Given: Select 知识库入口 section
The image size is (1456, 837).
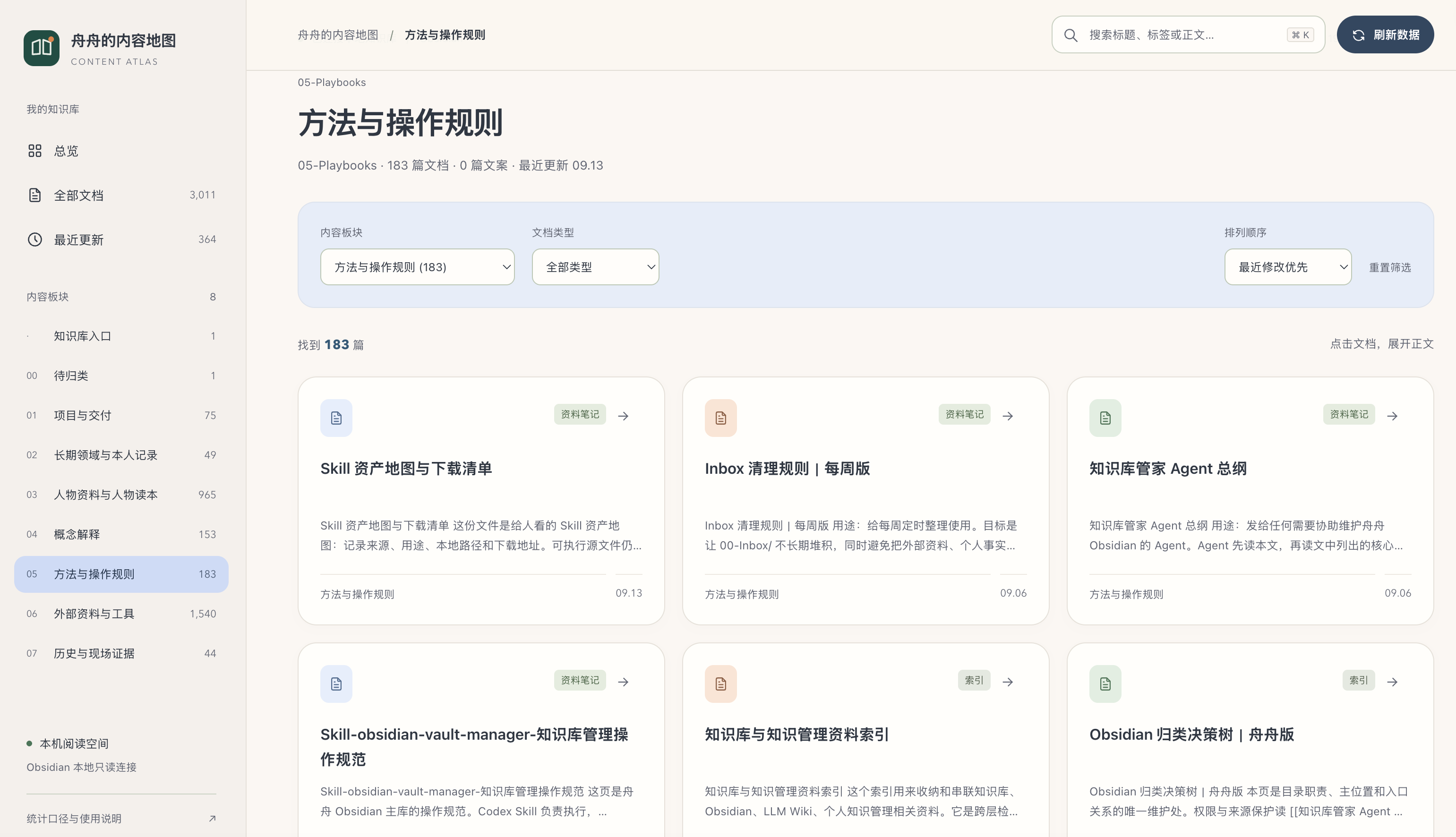Looking at the screenshot, I should tap(121, 336).
